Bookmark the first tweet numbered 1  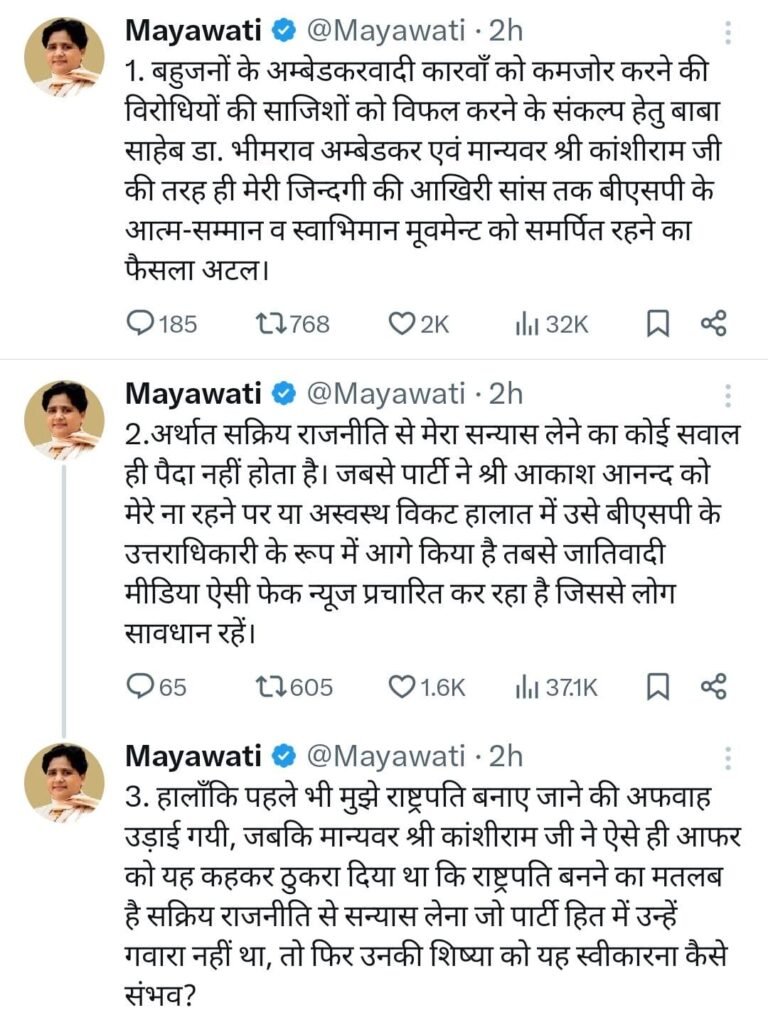(x=657, y=323)
